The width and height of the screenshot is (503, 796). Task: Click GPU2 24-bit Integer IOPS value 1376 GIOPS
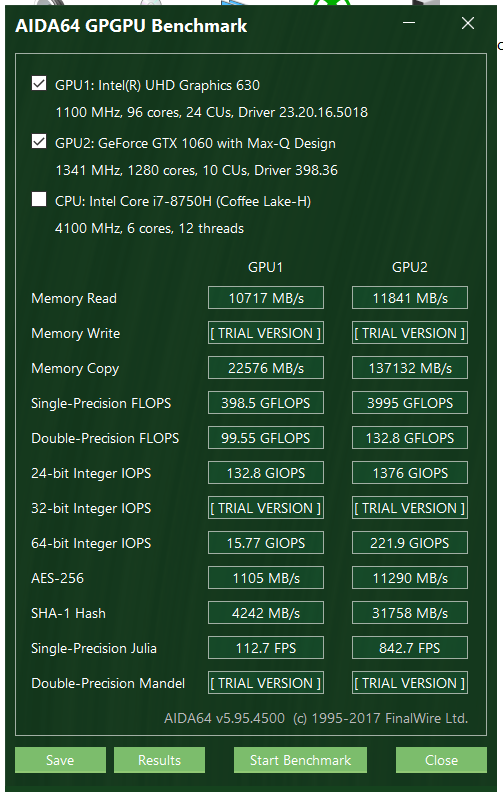pyautogui.click(x=410, y=473)
